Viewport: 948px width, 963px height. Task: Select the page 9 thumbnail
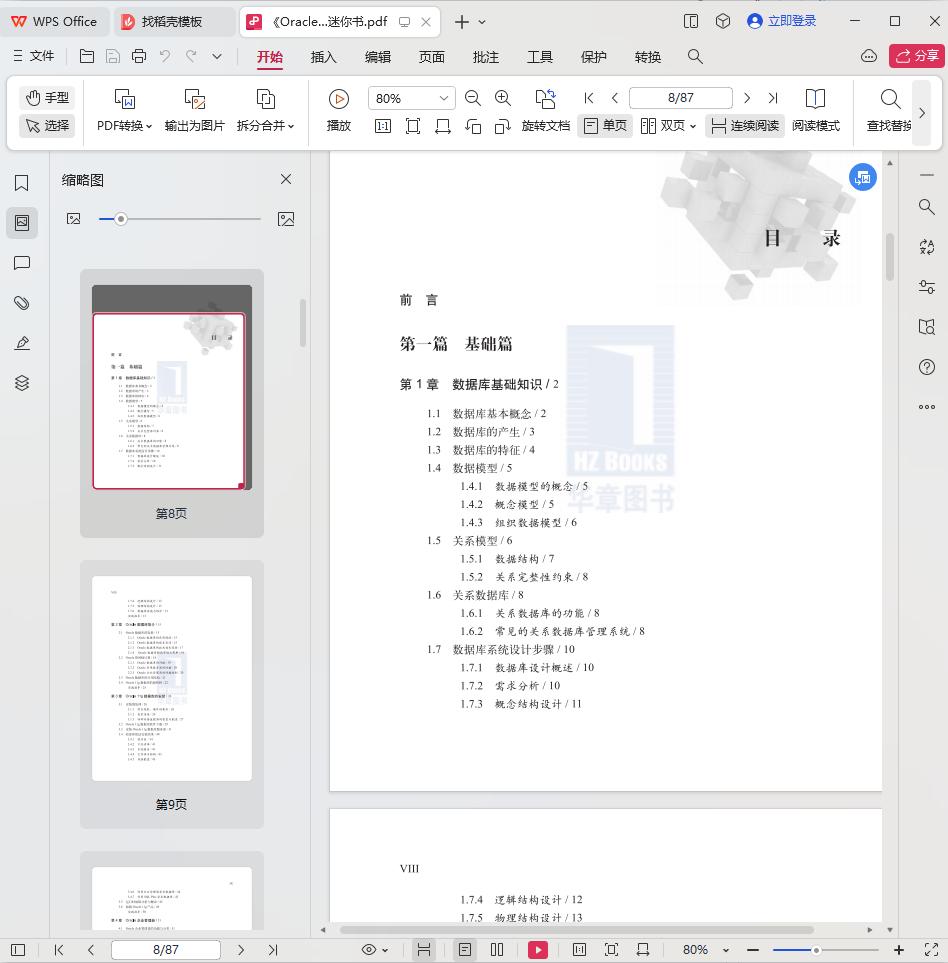(172, 679)
